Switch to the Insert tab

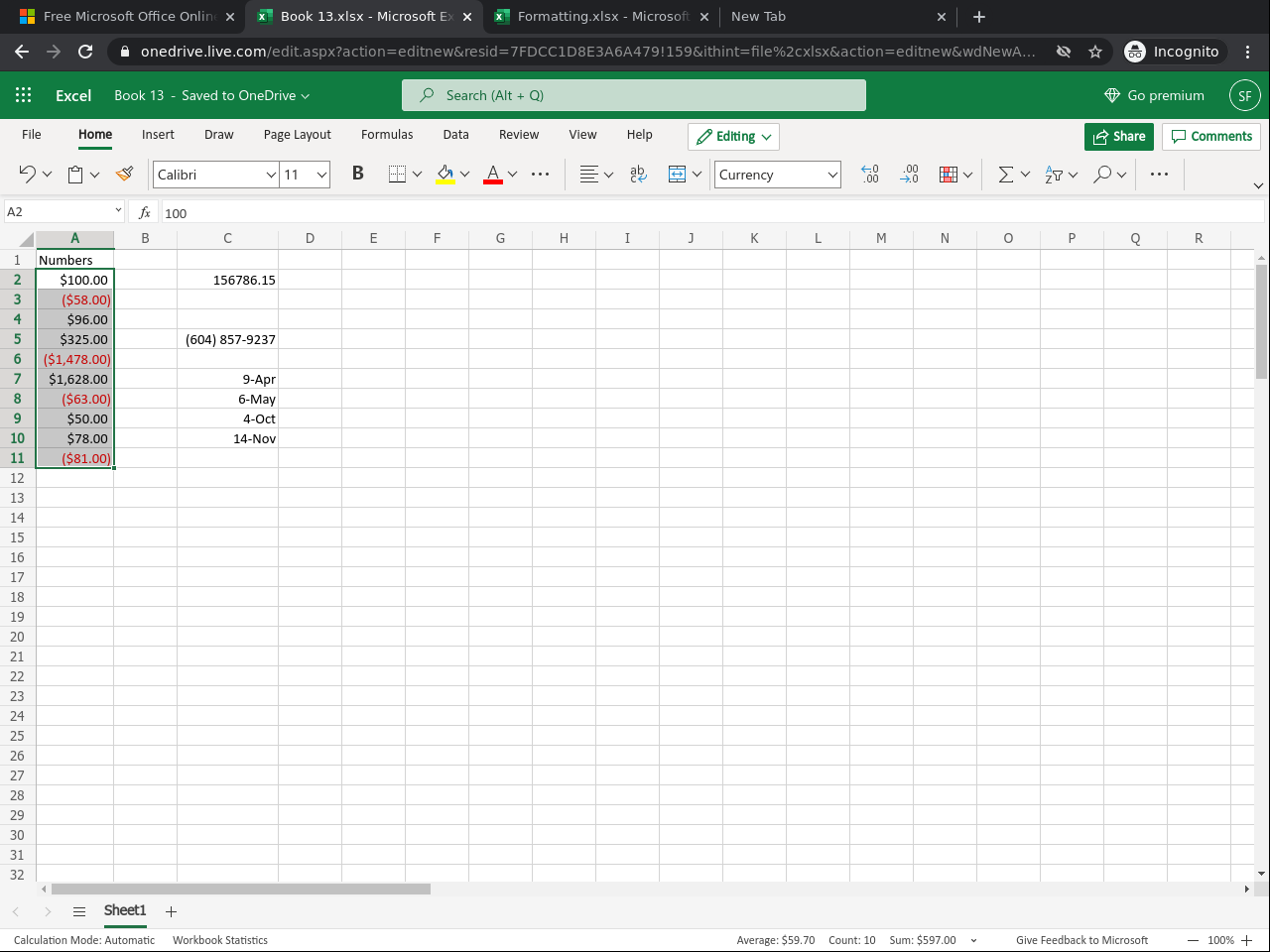tap(158, 135)
